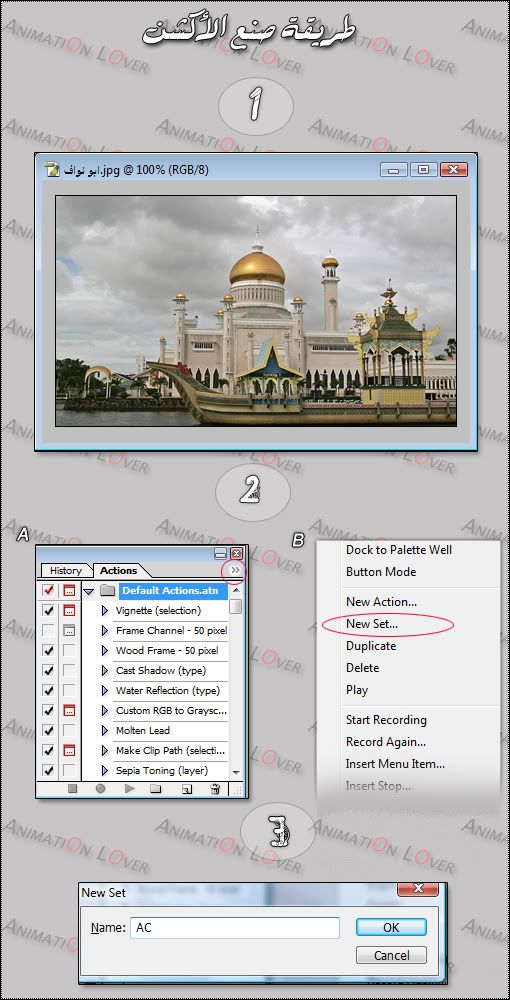Image resolution: width=510 pixels, height=1000 pixels.
Task: Click the Begin recording circle icon
Action: (101, 789)
